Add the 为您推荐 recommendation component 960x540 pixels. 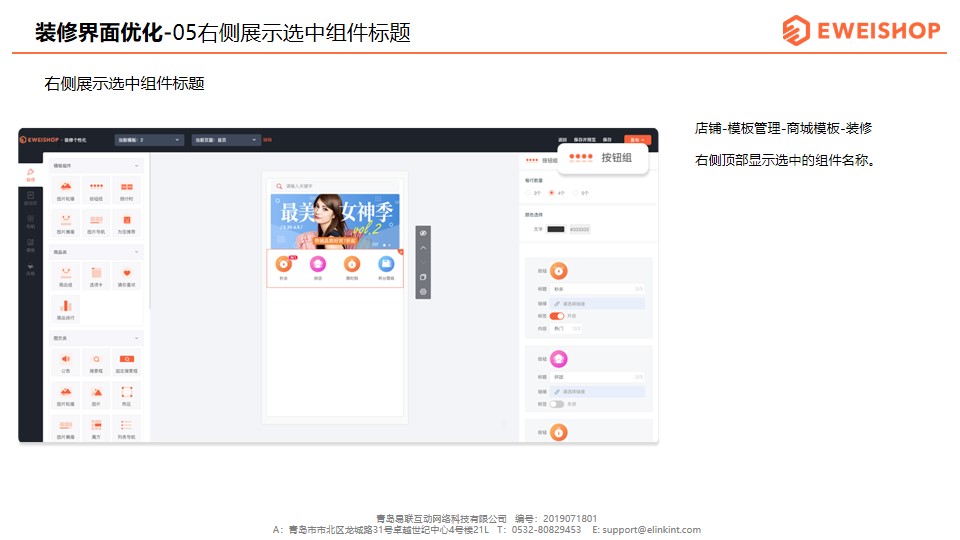pos(127,222)
